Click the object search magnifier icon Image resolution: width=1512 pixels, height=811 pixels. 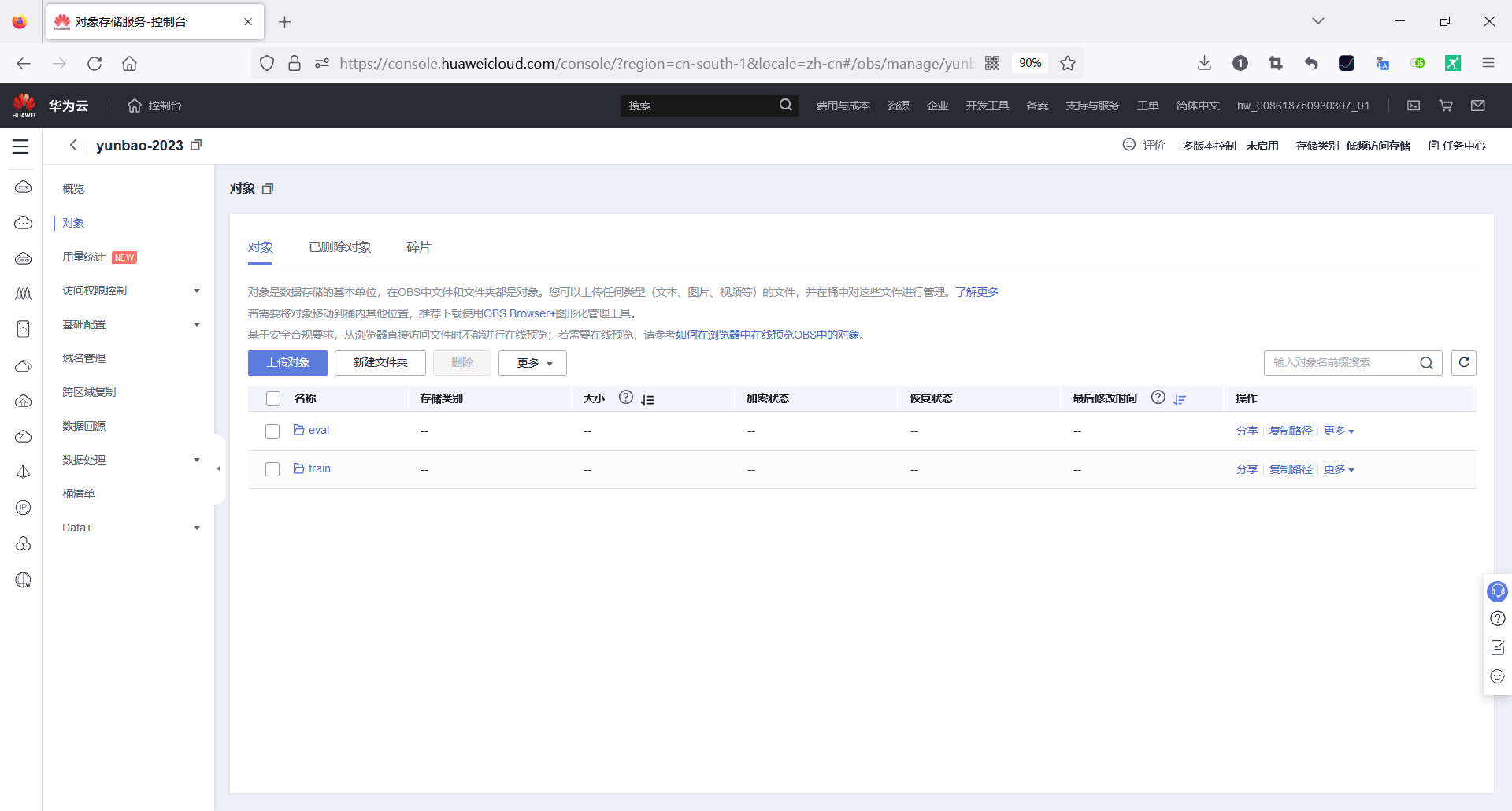[1426, 363]
